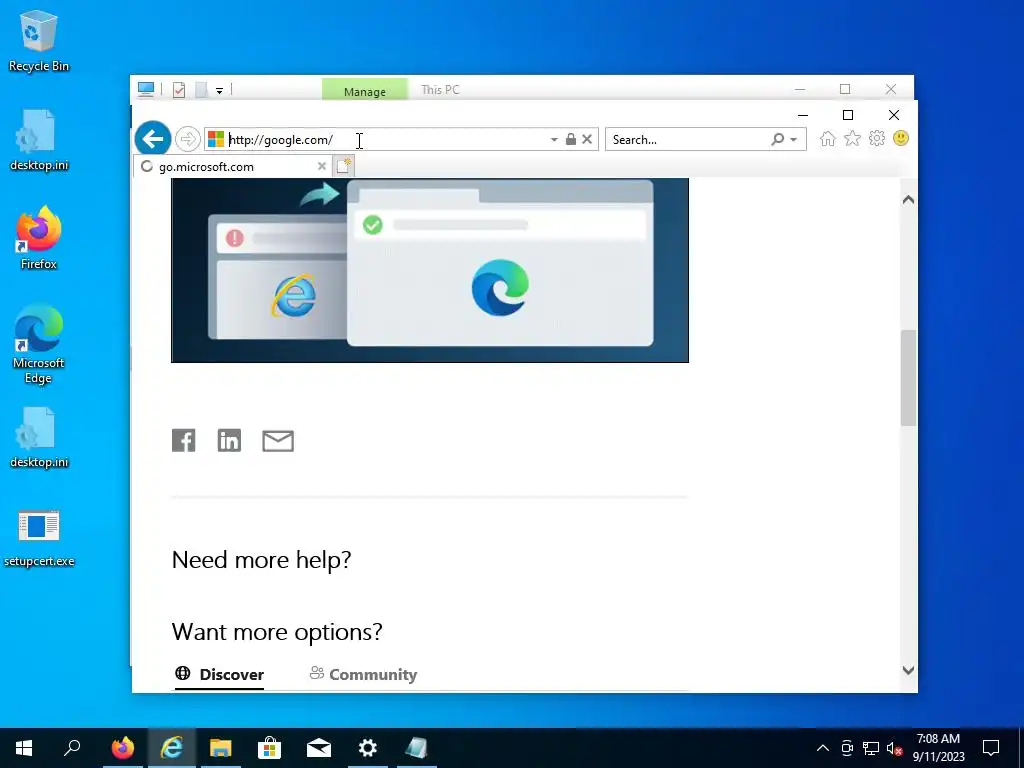The height and width of the screenshot is (768, 1024).
Task: Open the address bar autocomplete dropdown arrow
Action: (x=554, y=140)
